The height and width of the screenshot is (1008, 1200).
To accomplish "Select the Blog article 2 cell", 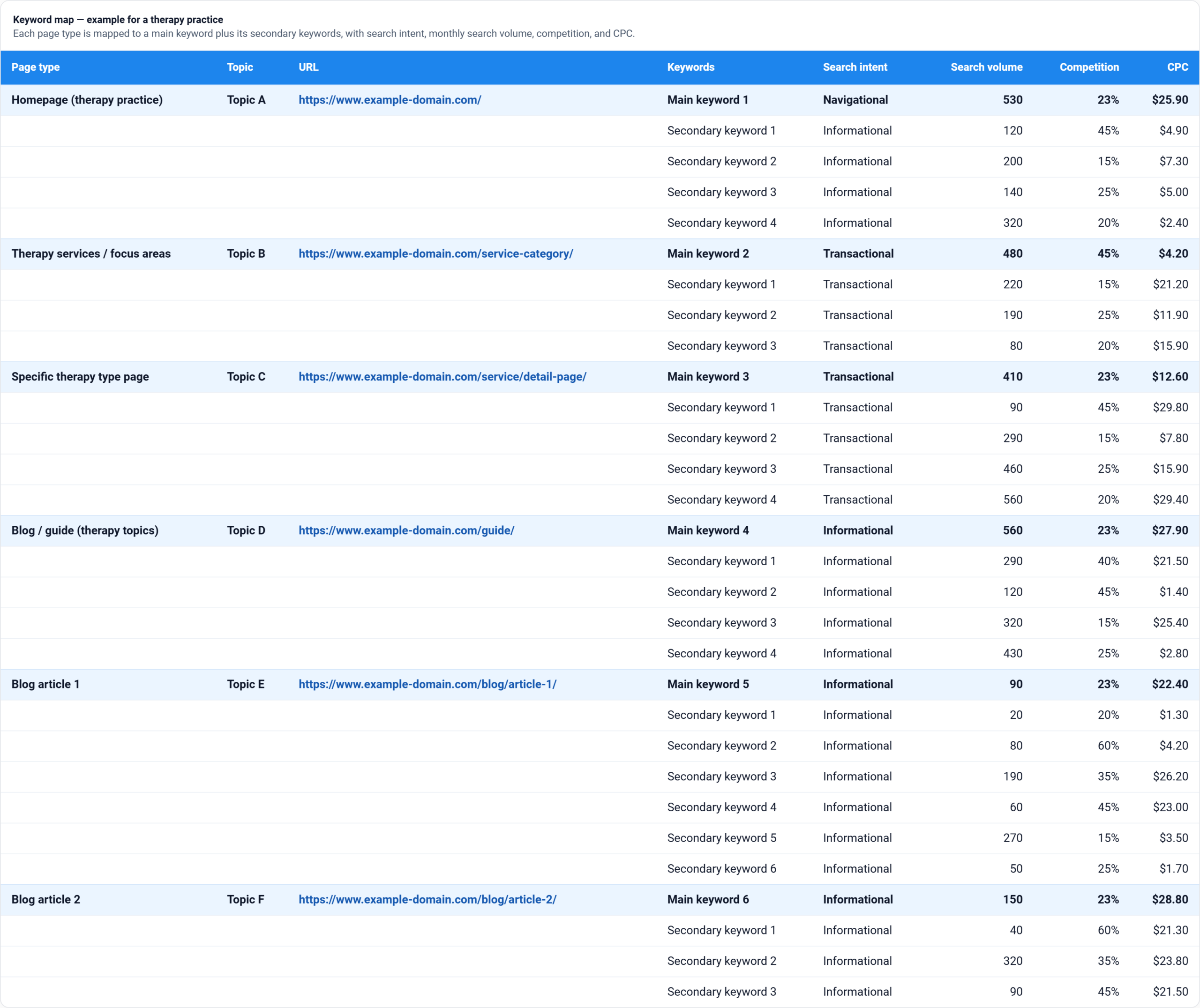I will tap(46, 899).
